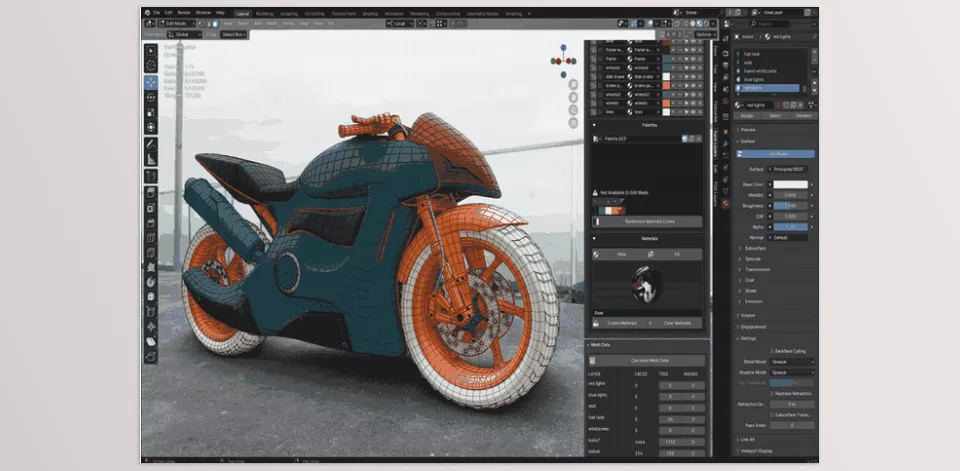Click the Assign button

[747, 116]
